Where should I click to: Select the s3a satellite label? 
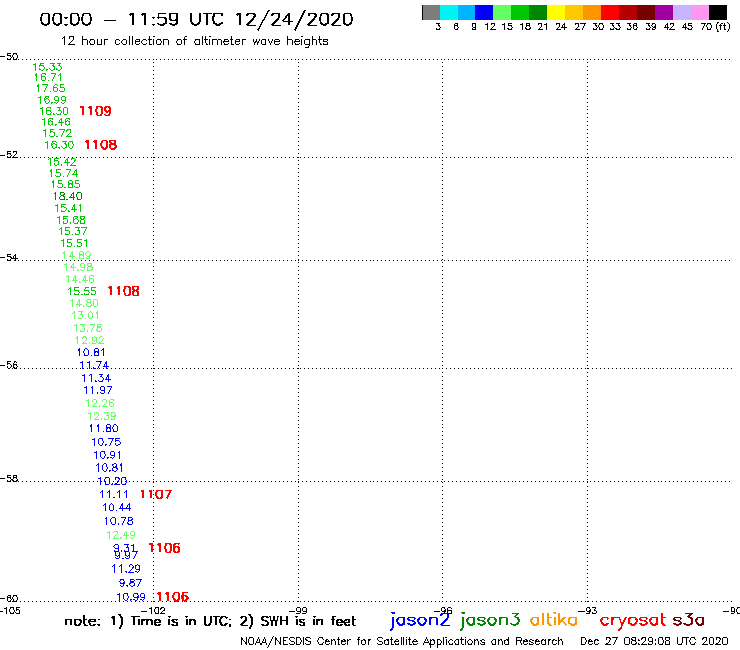pos(689,620)
